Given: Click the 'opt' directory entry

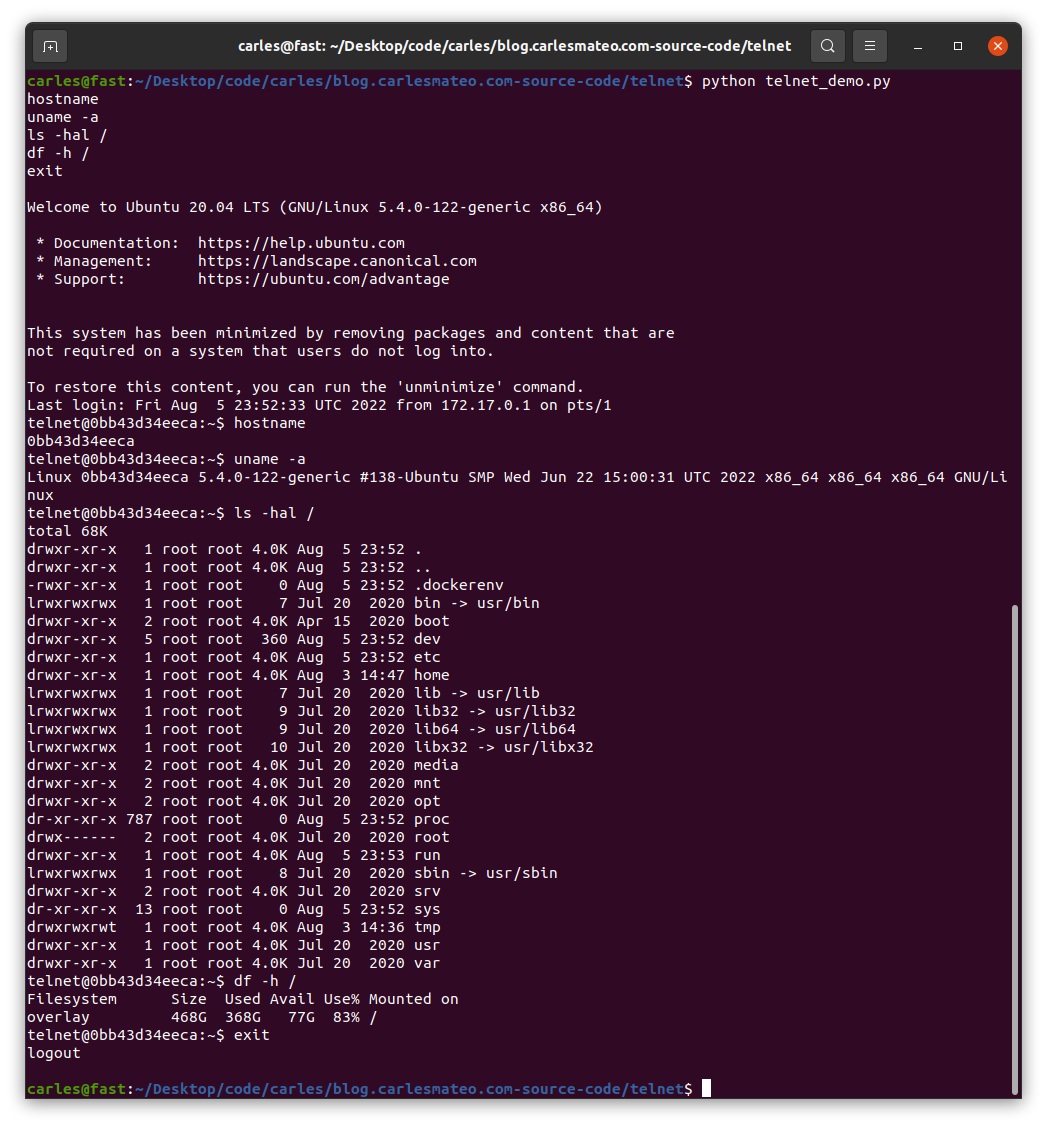Looking at the screenshot, I should coord(427,801).
